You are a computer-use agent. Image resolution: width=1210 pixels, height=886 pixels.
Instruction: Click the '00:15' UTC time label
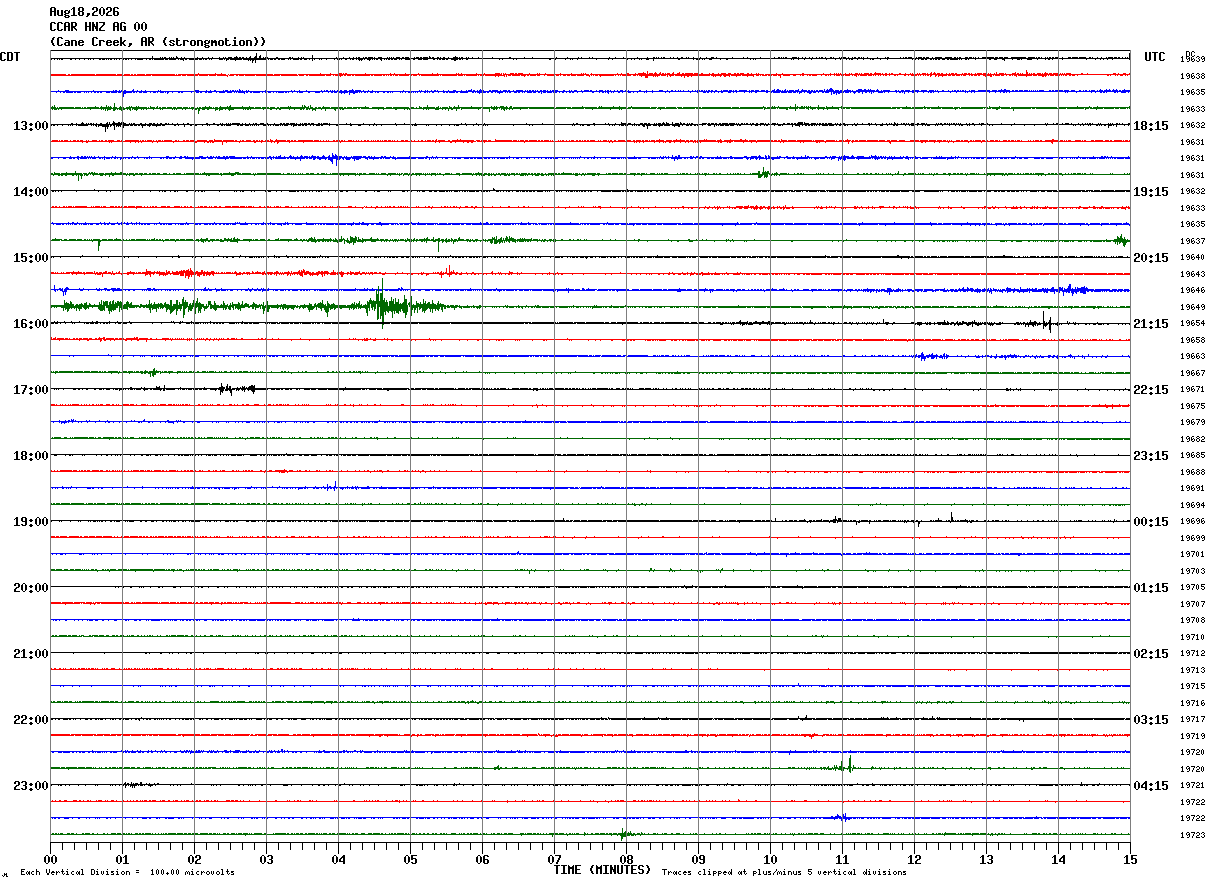[x=1150, y=521]
